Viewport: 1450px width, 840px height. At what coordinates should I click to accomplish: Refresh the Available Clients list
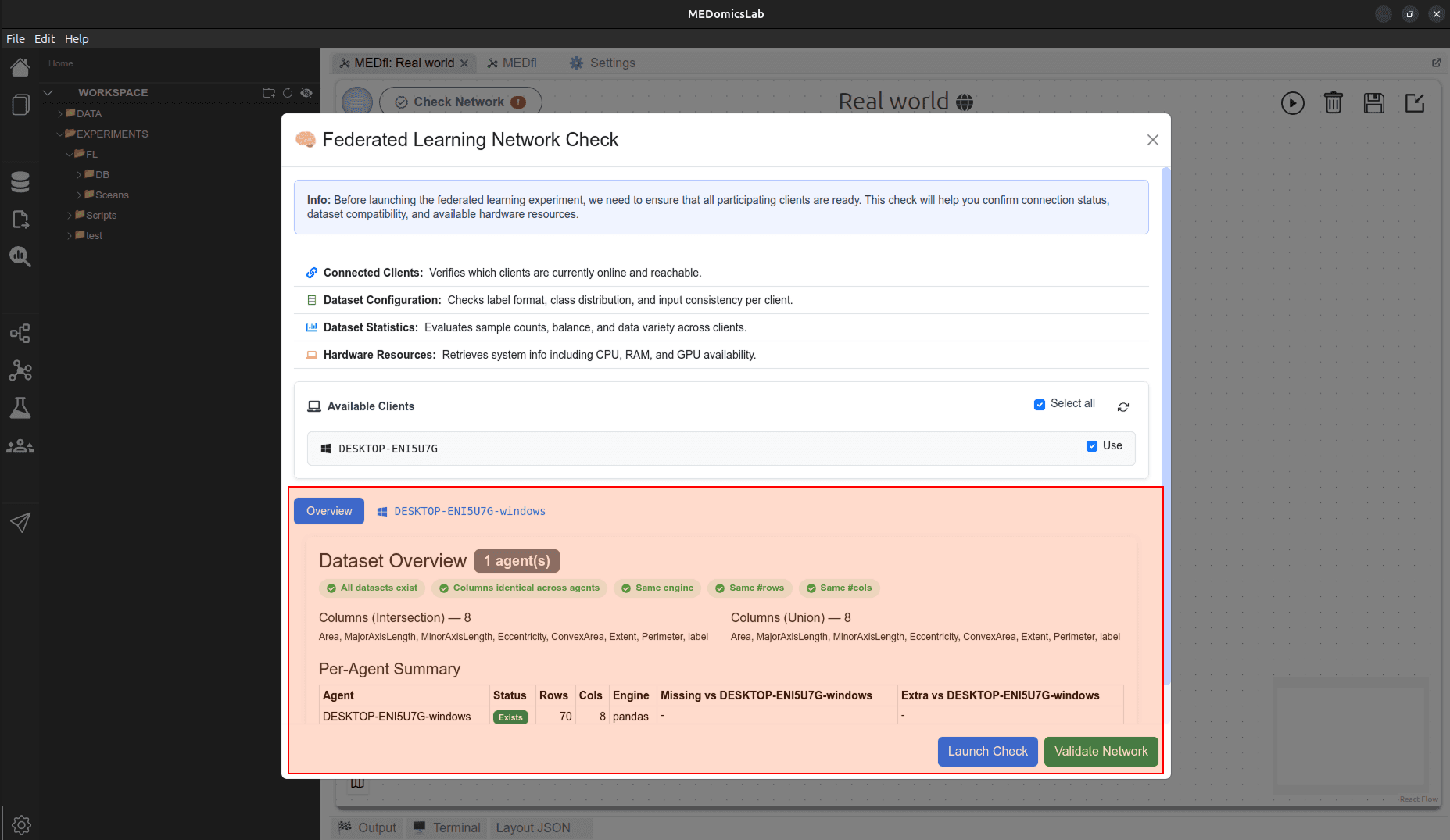[x=1123, y=407]
